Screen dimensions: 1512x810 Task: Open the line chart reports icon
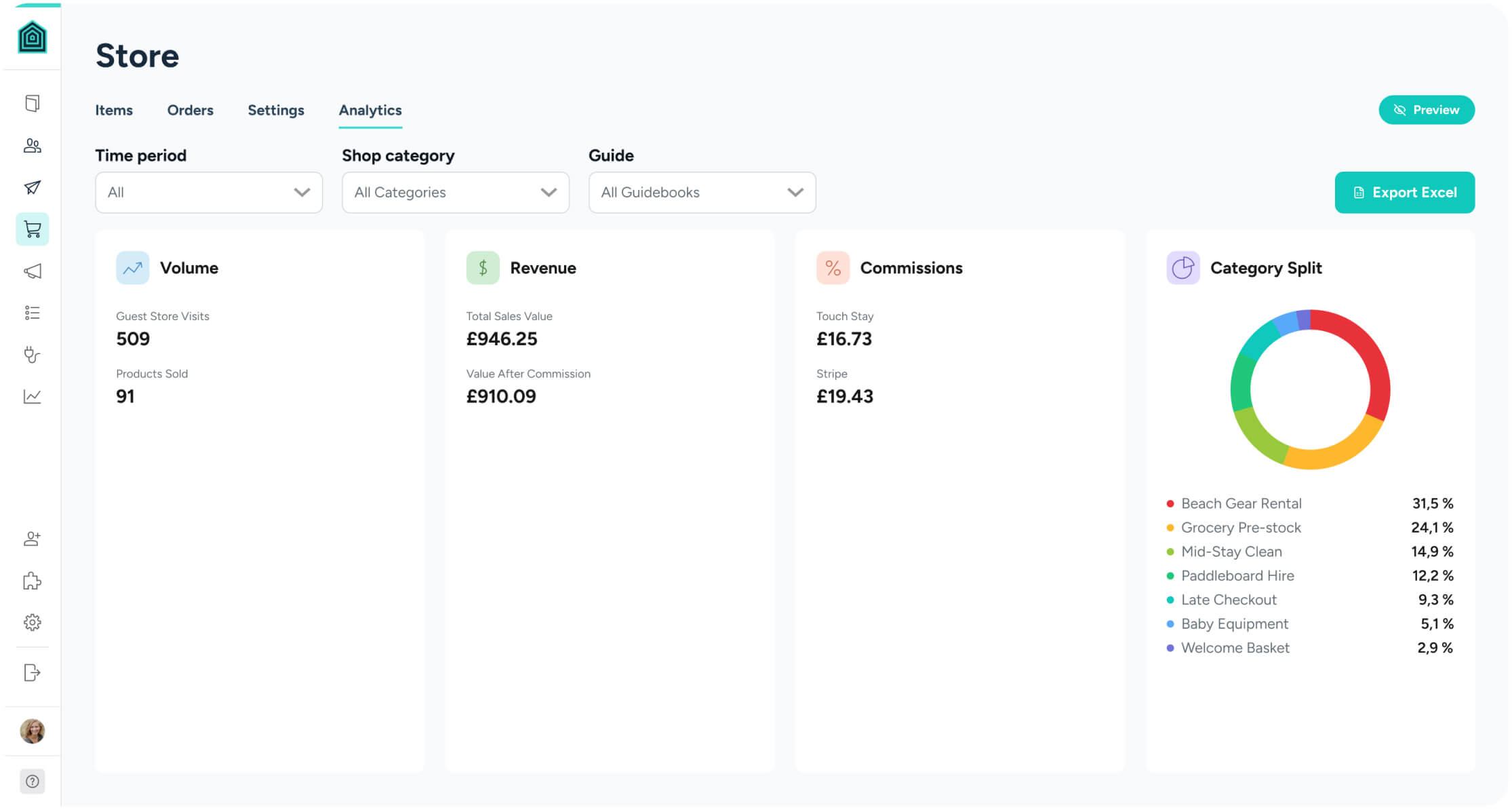point(32,396)
